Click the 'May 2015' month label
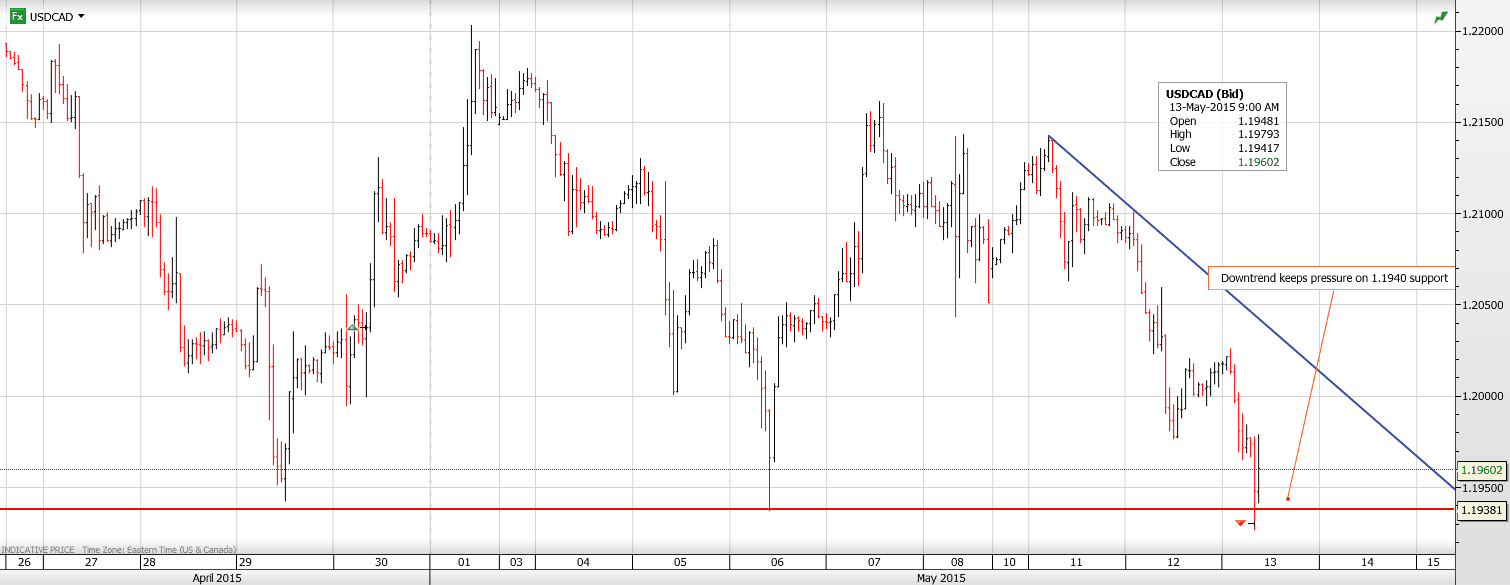 (x=940, y=578)
